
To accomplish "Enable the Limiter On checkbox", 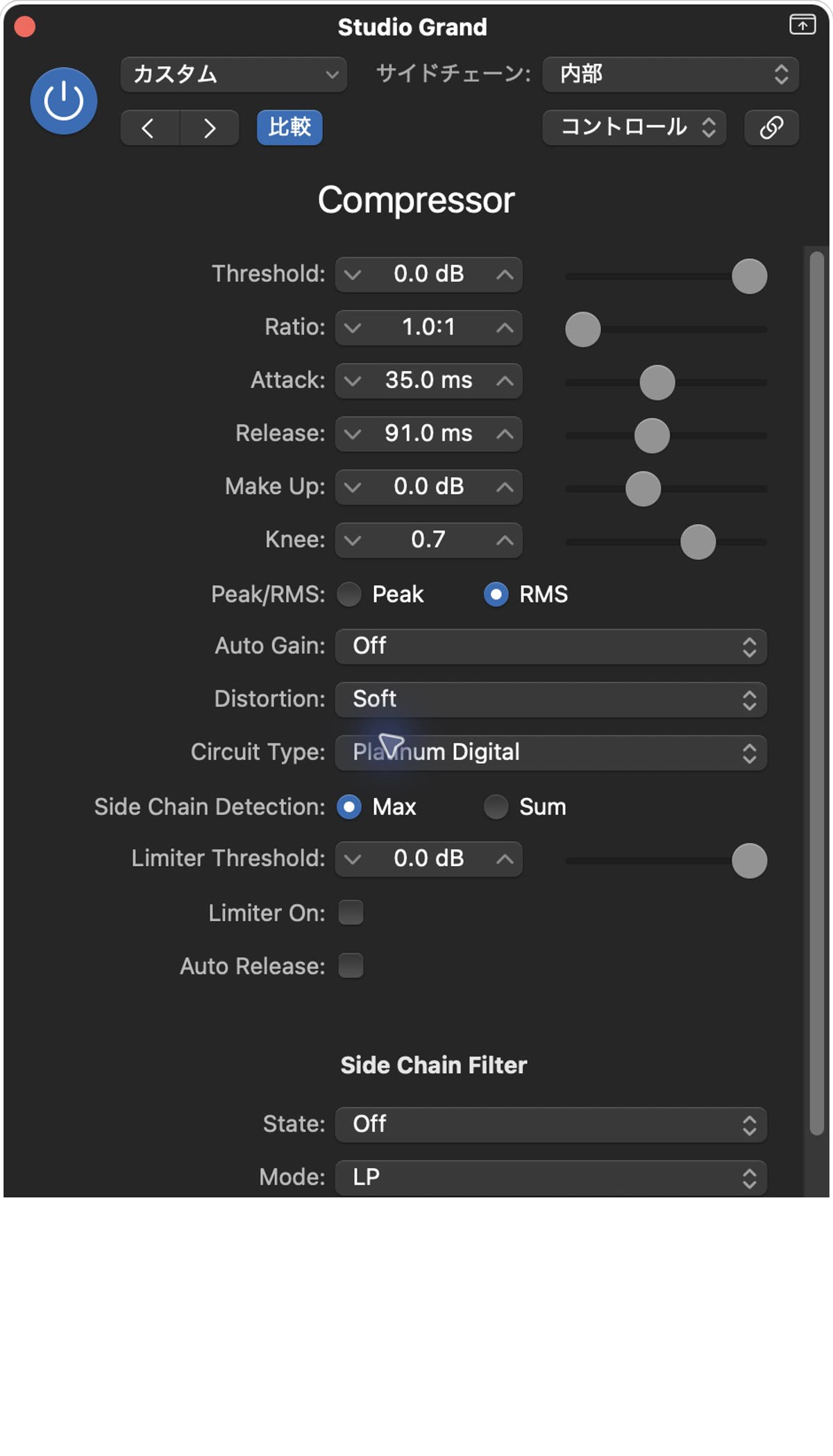I will (x=351, y=913).
